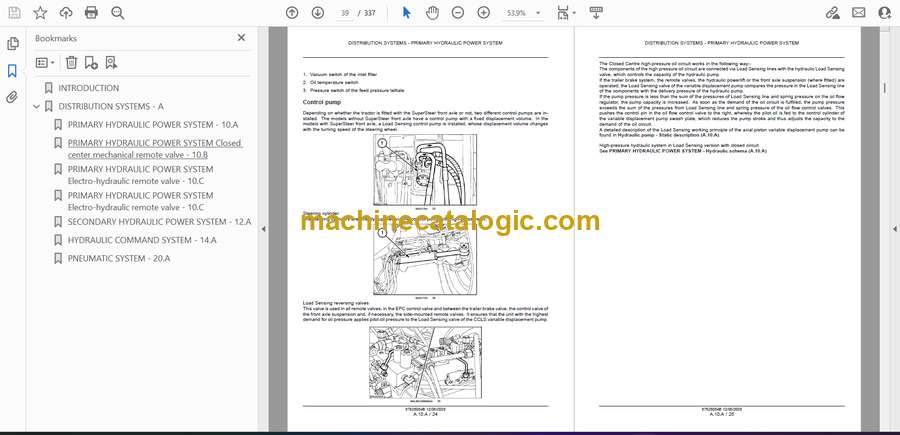900x435 pixels.
Task: Open the find text magnifier tool
Action: pyautogui.click(x=118, y=13)
